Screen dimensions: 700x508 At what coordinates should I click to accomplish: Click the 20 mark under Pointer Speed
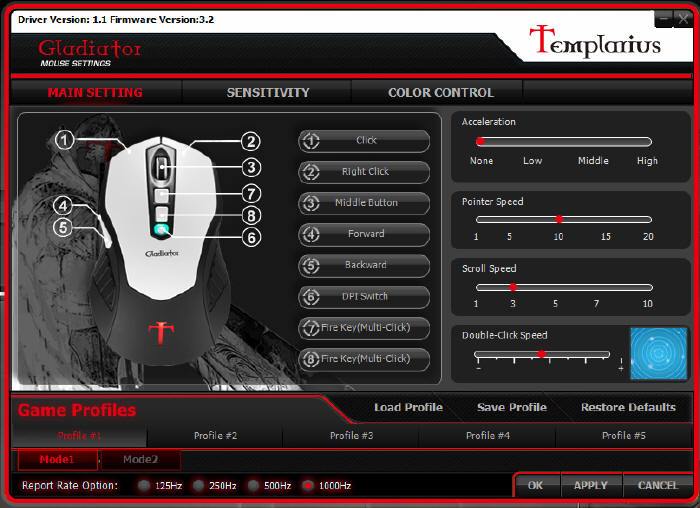tap(648, 237)
